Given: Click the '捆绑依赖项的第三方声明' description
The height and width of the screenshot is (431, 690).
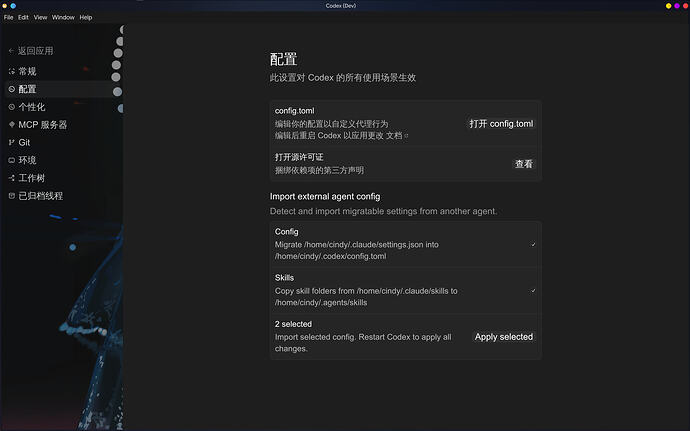Looking at the screenshot, I should coord(319,170).
